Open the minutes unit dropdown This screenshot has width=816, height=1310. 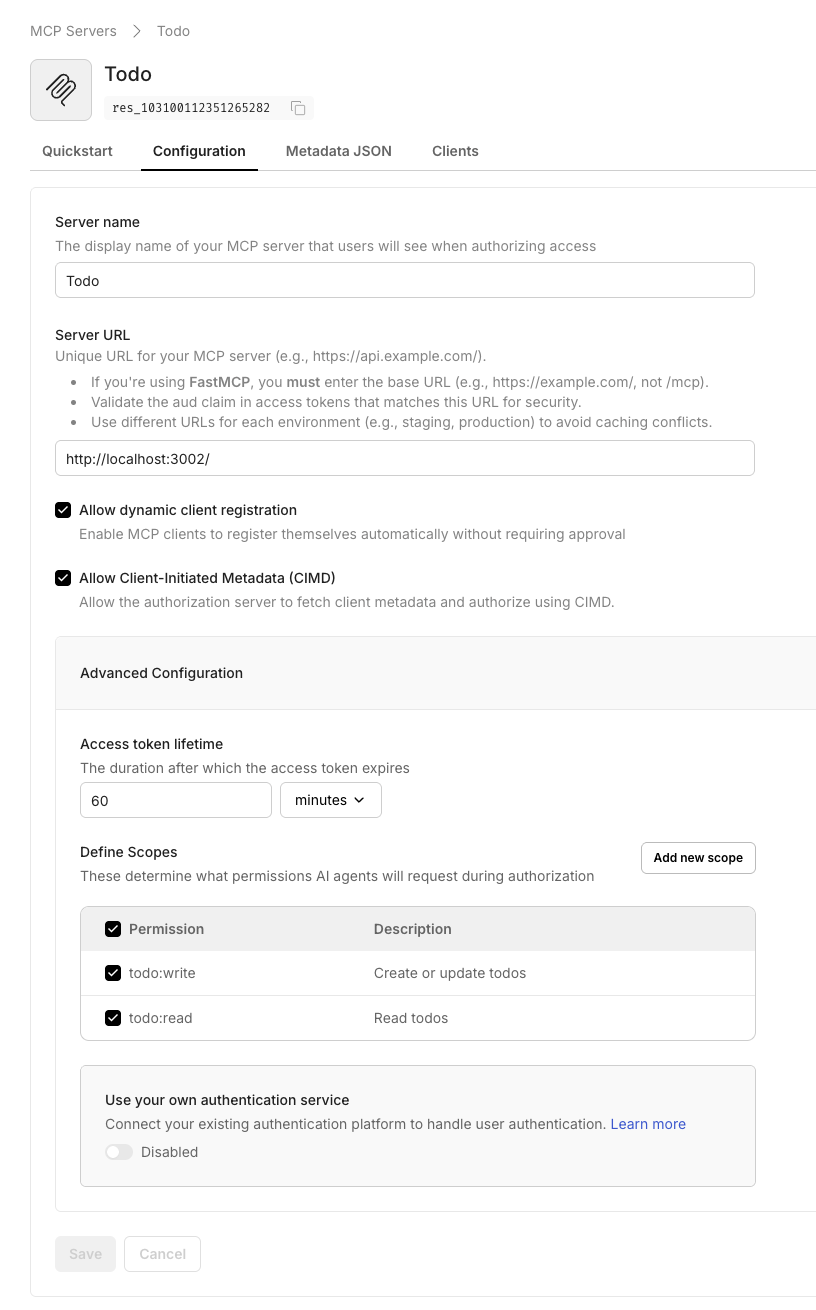tap(330, 800)
